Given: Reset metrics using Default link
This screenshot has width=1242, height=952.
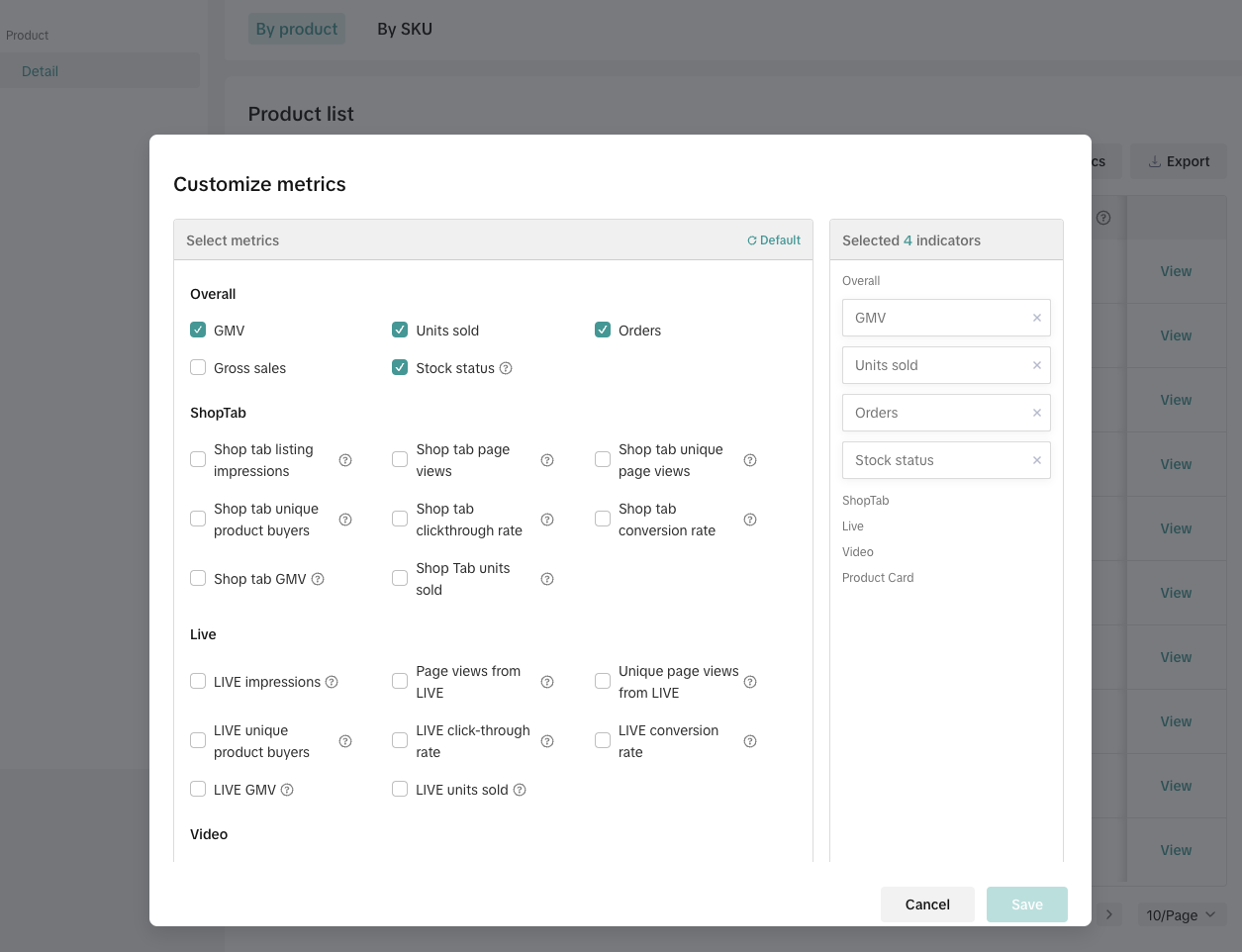Looking at the screenshot, I should tap(774, 240).
